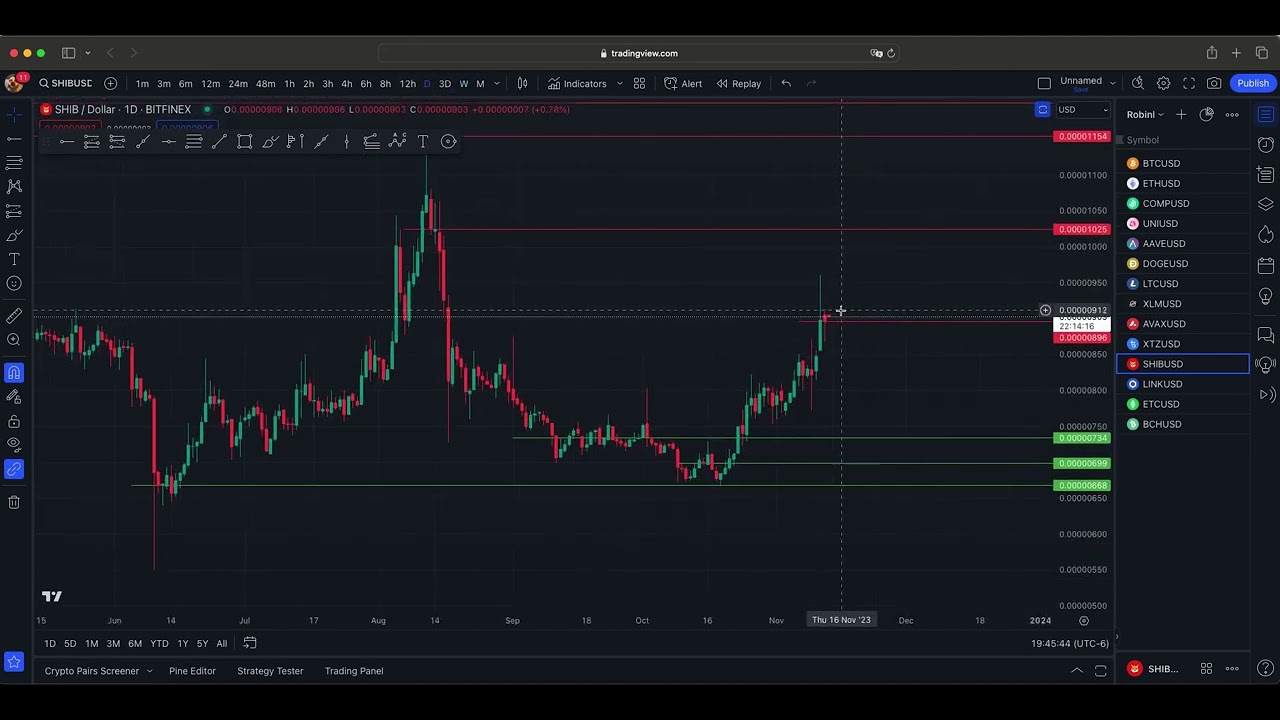Set chart range to 1D
The width and height of the screenshot is (1280, 720).
(50, 644)
